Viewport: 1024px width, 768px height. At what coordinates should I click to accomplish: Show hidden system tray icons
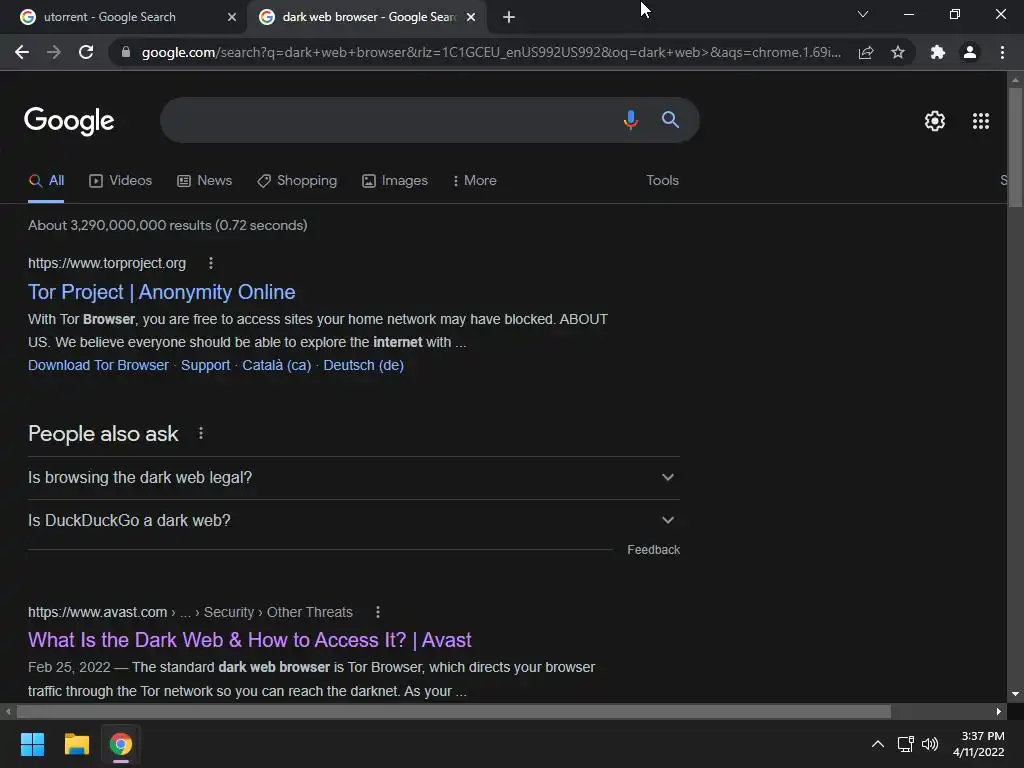878,744
